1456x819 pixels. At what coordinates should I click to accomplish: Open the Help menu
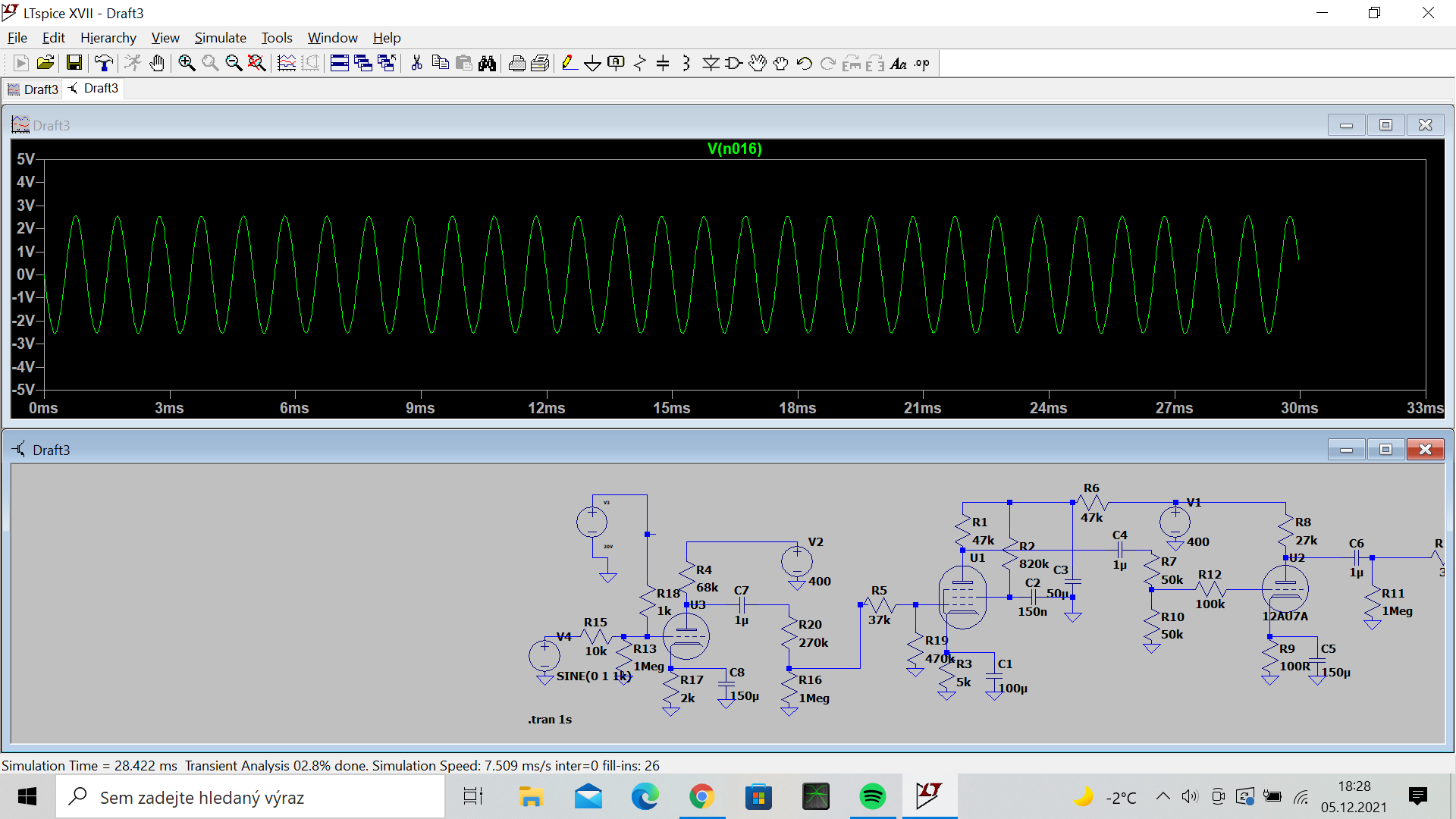387,38
